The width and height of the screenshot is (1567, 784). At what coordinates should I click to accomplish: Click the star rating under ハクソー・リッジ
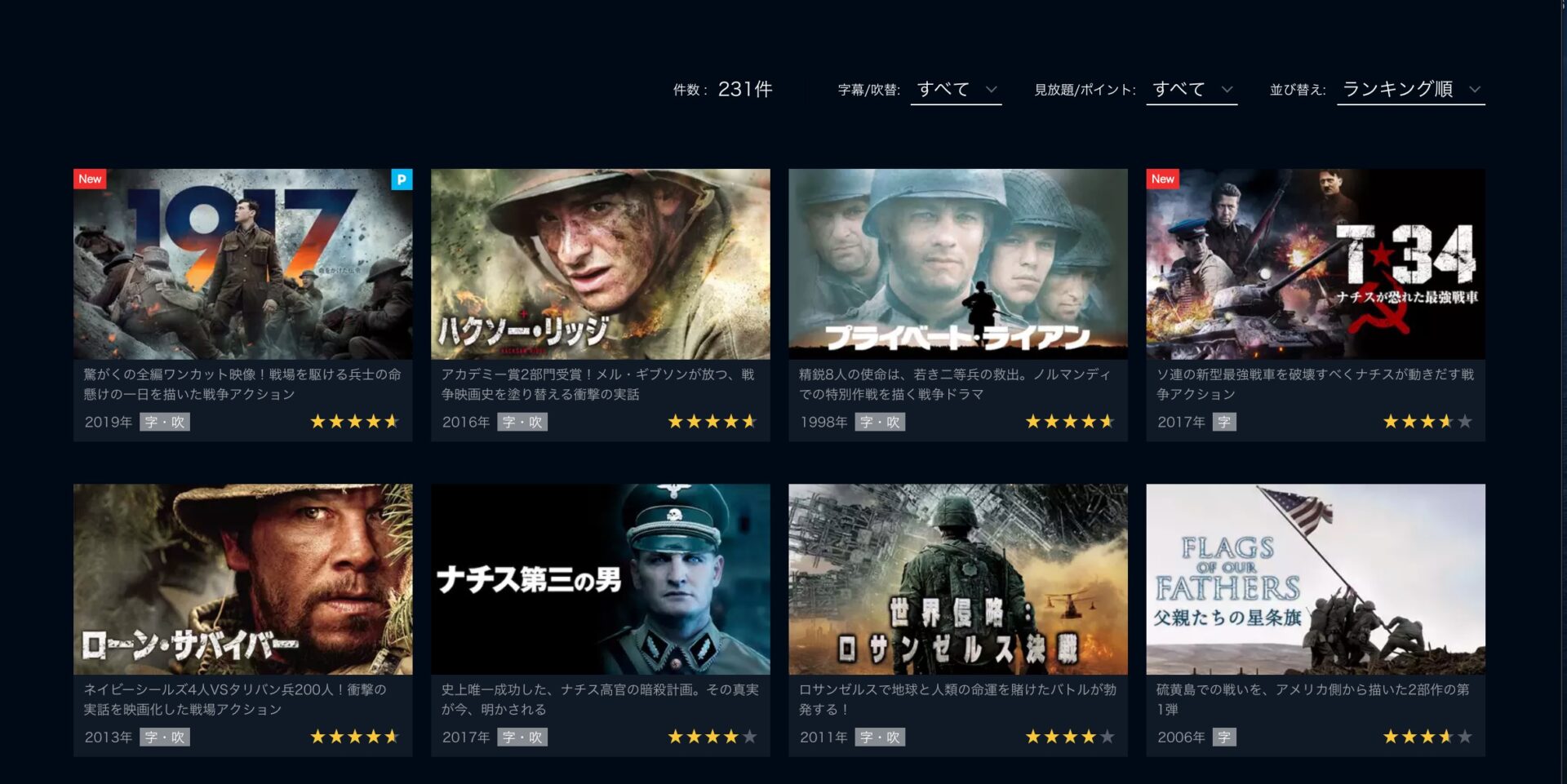(712, 422)
